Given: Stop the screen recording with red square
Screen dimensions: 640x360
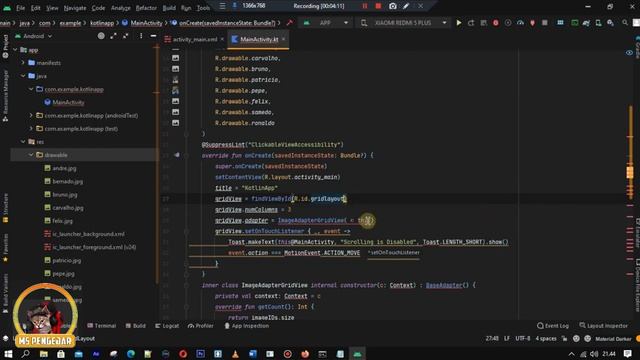Looking at the screenshot, I should pos(378,6).
